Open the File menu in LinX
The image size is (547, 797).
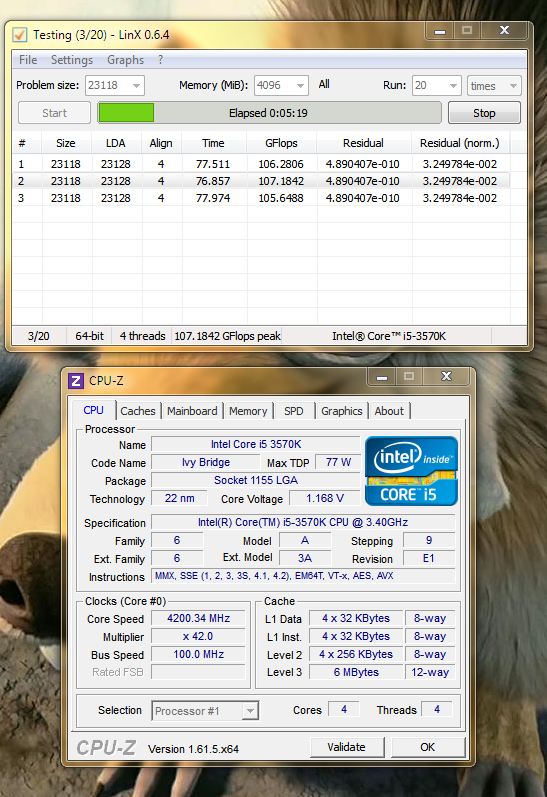point(28,60)
